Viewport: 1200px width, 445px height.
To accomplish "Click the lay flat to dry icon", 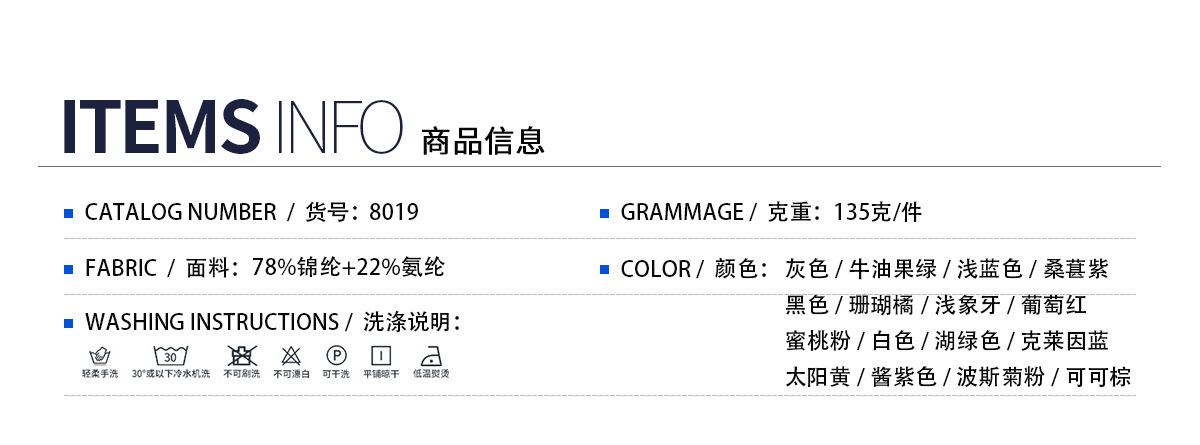I will [381, 355].
